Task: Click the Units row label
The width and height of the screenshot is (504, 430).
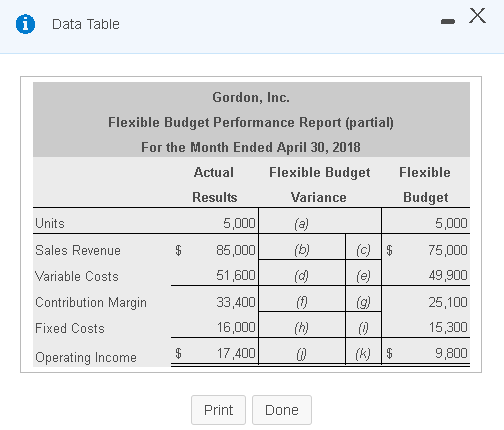Action: click(50, 223)
